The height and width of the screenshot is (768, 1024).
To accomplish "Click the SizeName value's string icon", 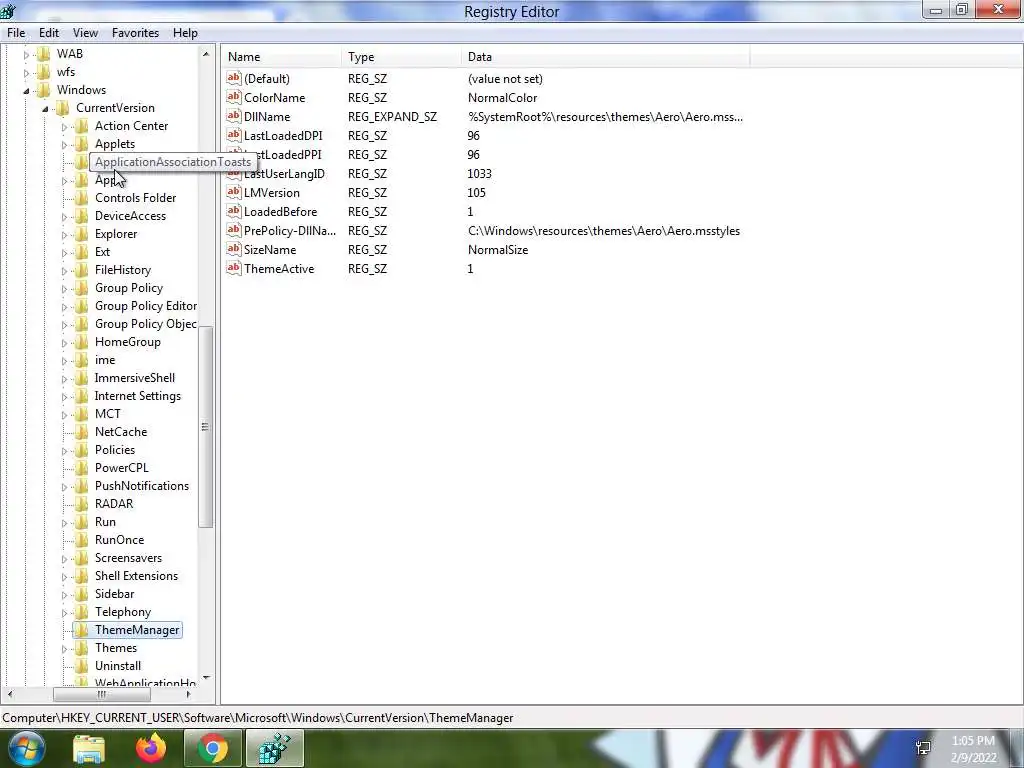I will (x=234, y=249).
